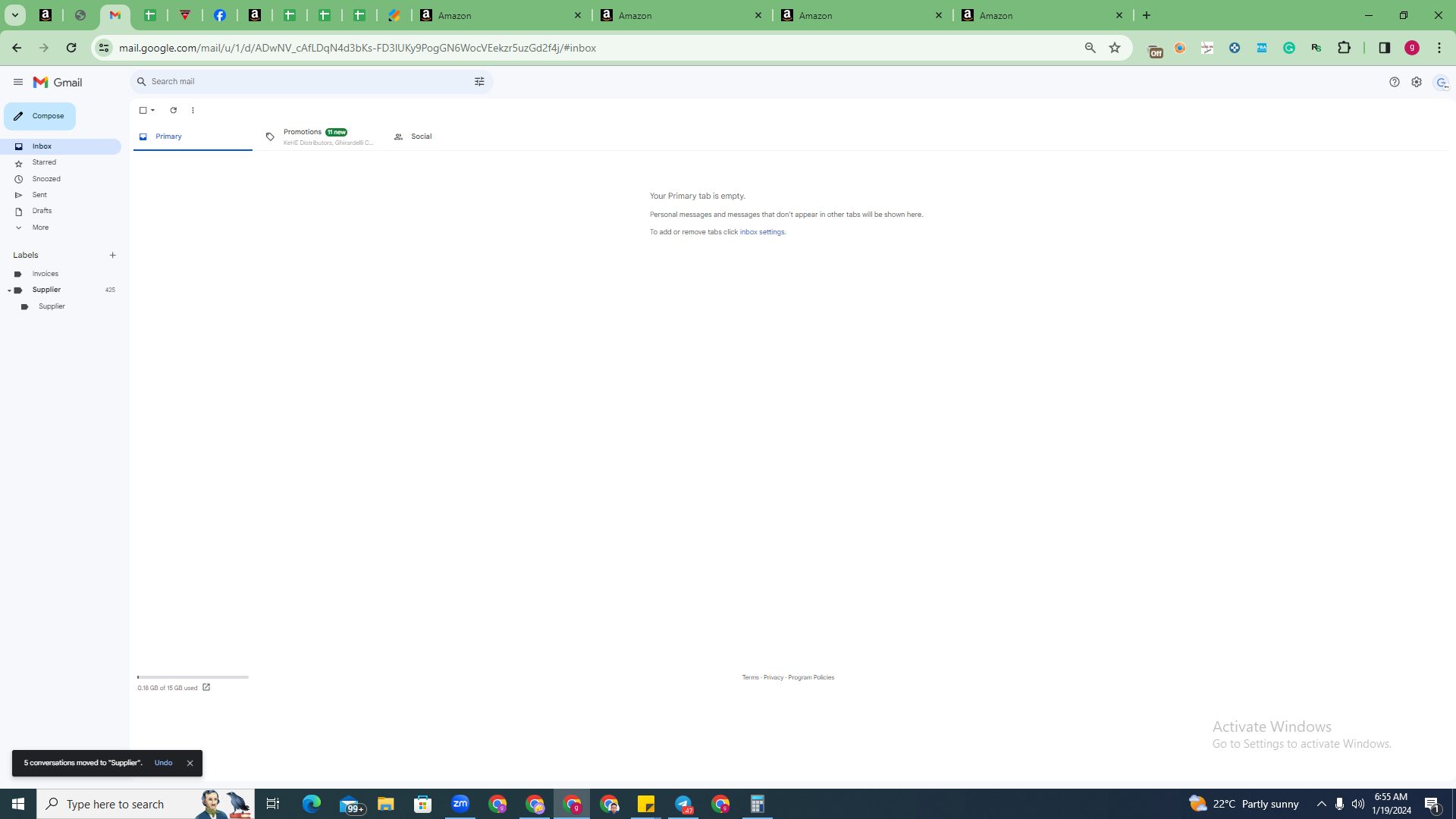
Task: Refresh the mail list
Action: coord(174,110)
